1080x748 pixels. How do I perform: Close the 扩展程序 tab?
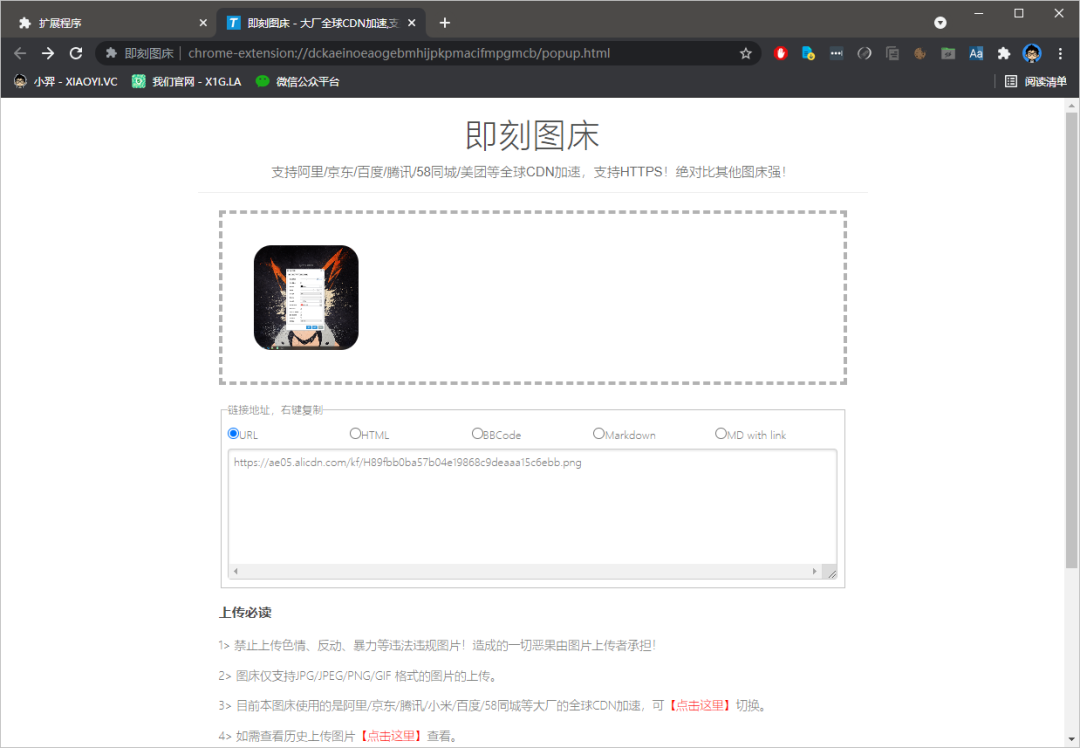203,23
